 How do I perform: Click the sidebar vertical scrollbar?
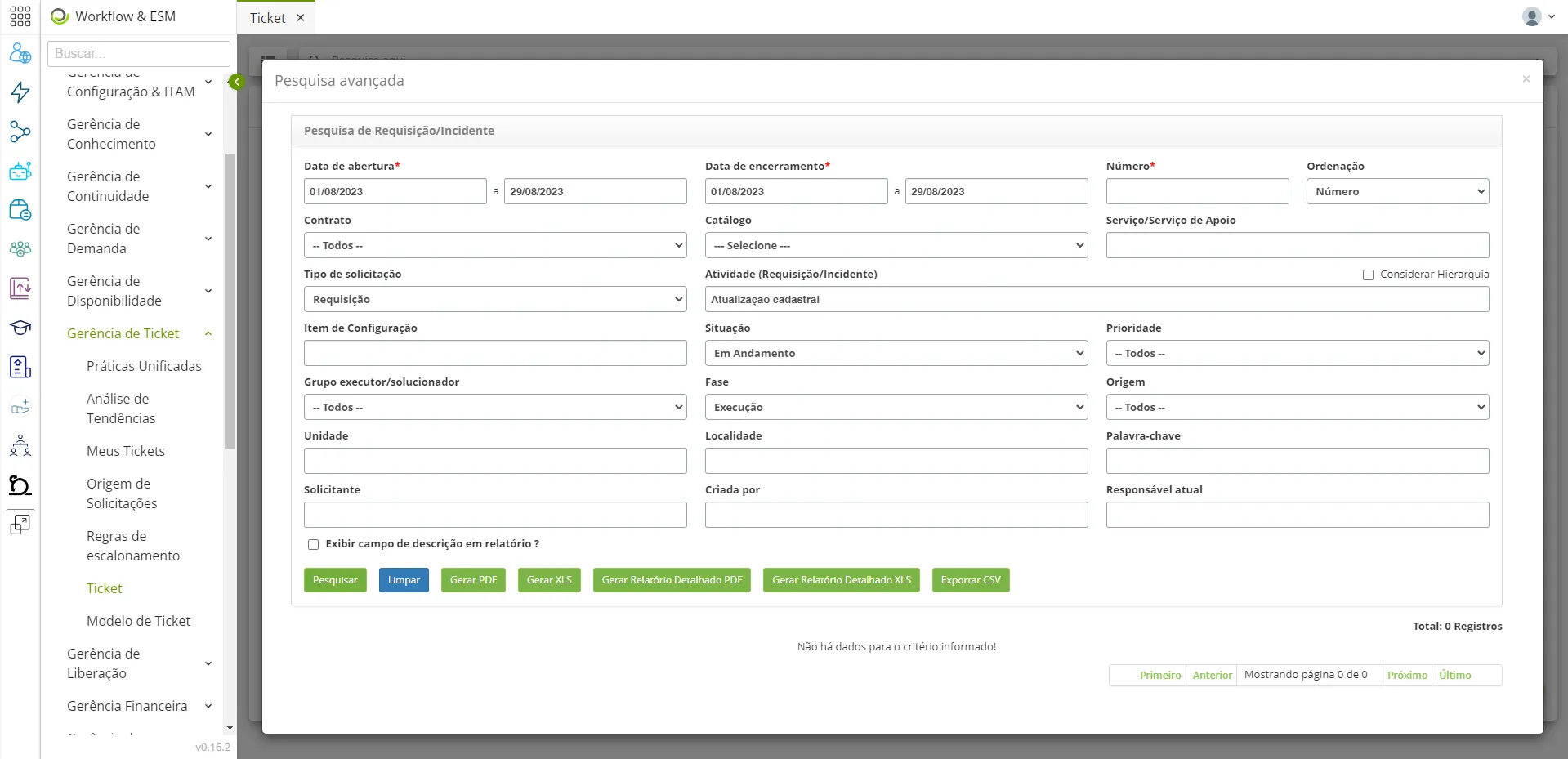click(x=230, y=301)
